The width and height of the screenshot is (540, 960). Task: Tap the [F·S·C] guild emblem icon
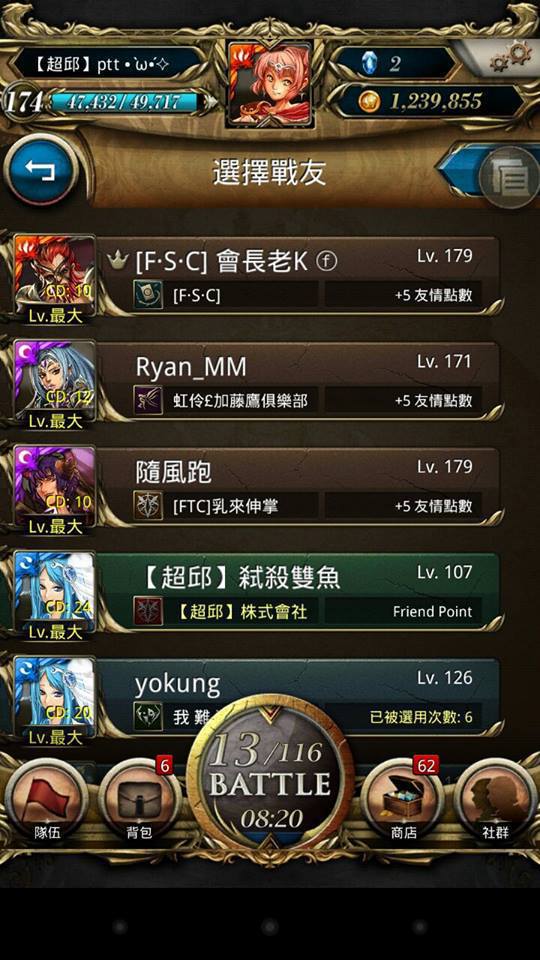[x=148, y=295]
